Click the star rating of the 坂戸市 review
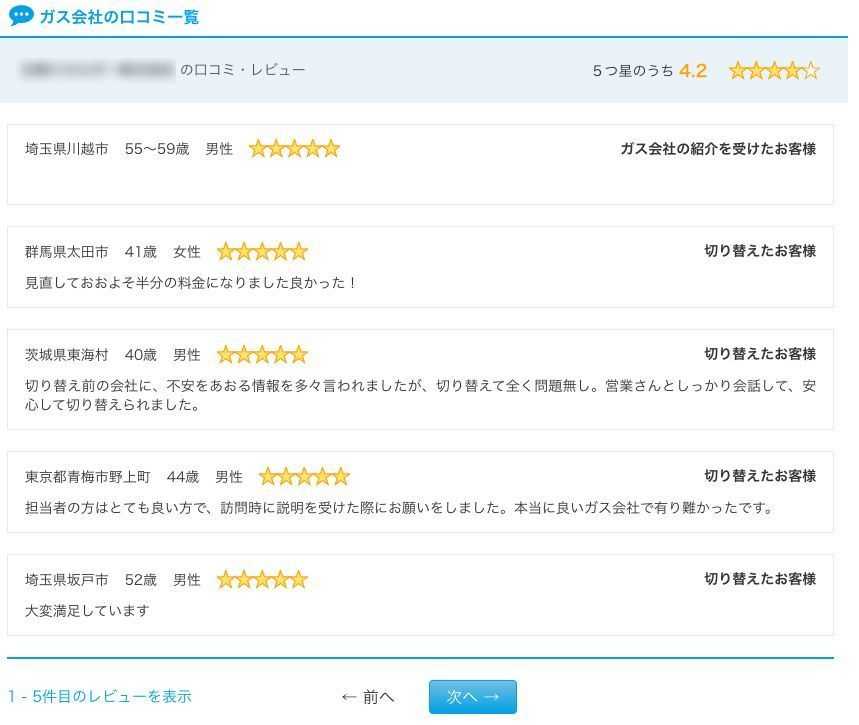 click(x=262, y=580)
